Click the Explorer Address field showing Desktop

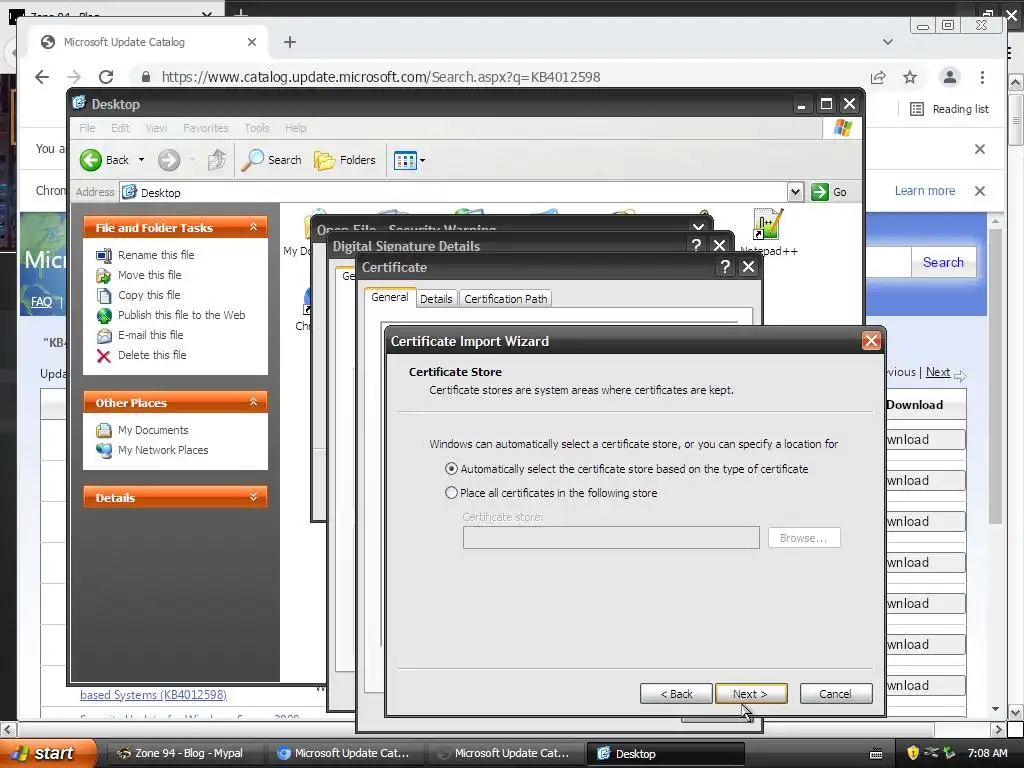[454, 192]
